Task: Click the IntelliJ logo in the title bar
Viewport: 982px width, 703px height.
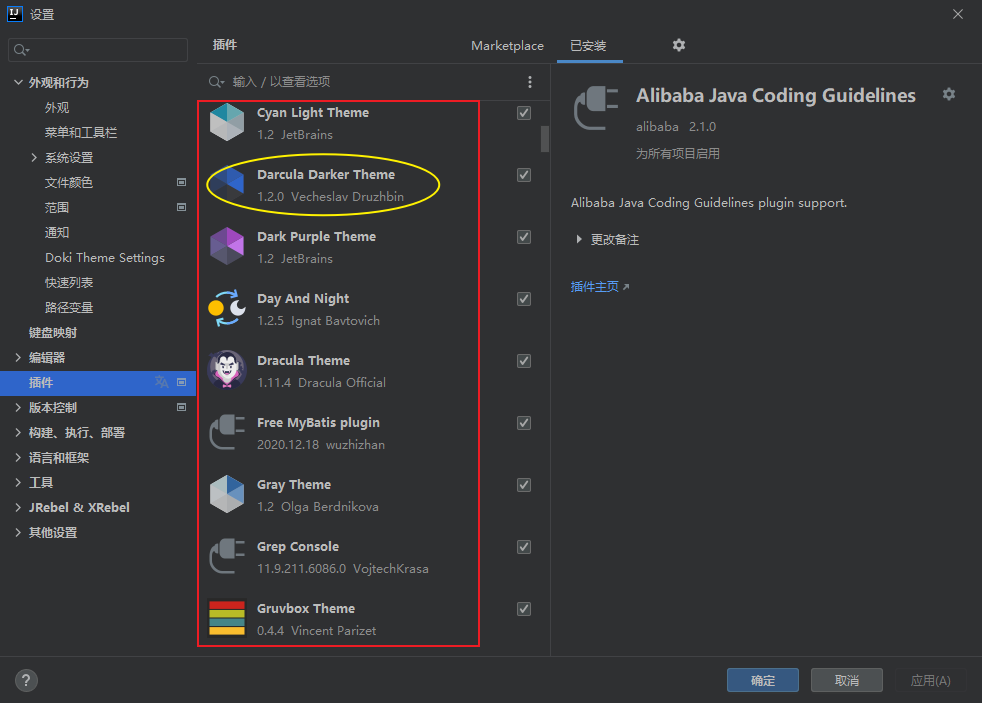Action: tap(14, 14)
